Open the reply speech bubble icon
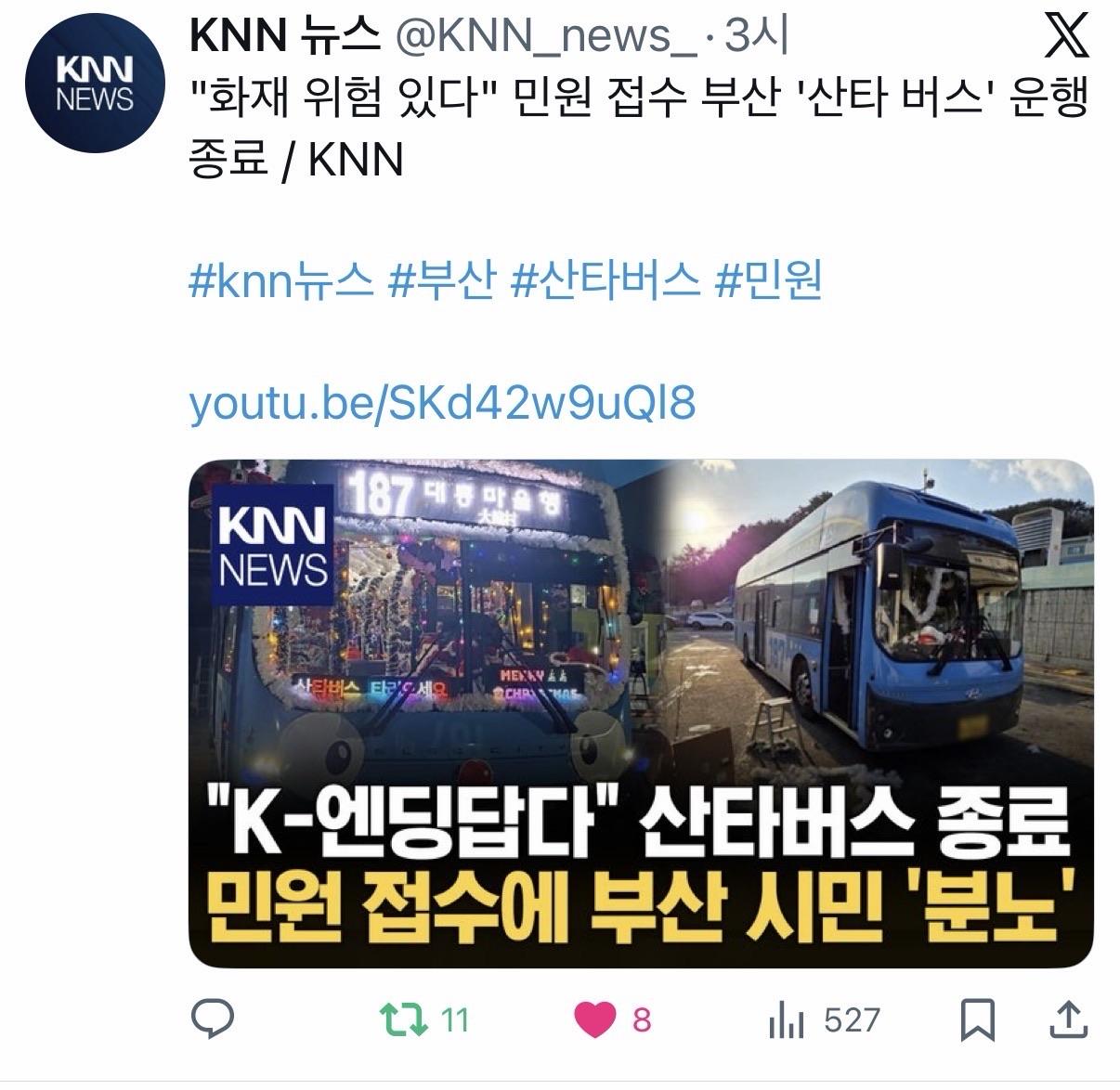 point(212,1019)
